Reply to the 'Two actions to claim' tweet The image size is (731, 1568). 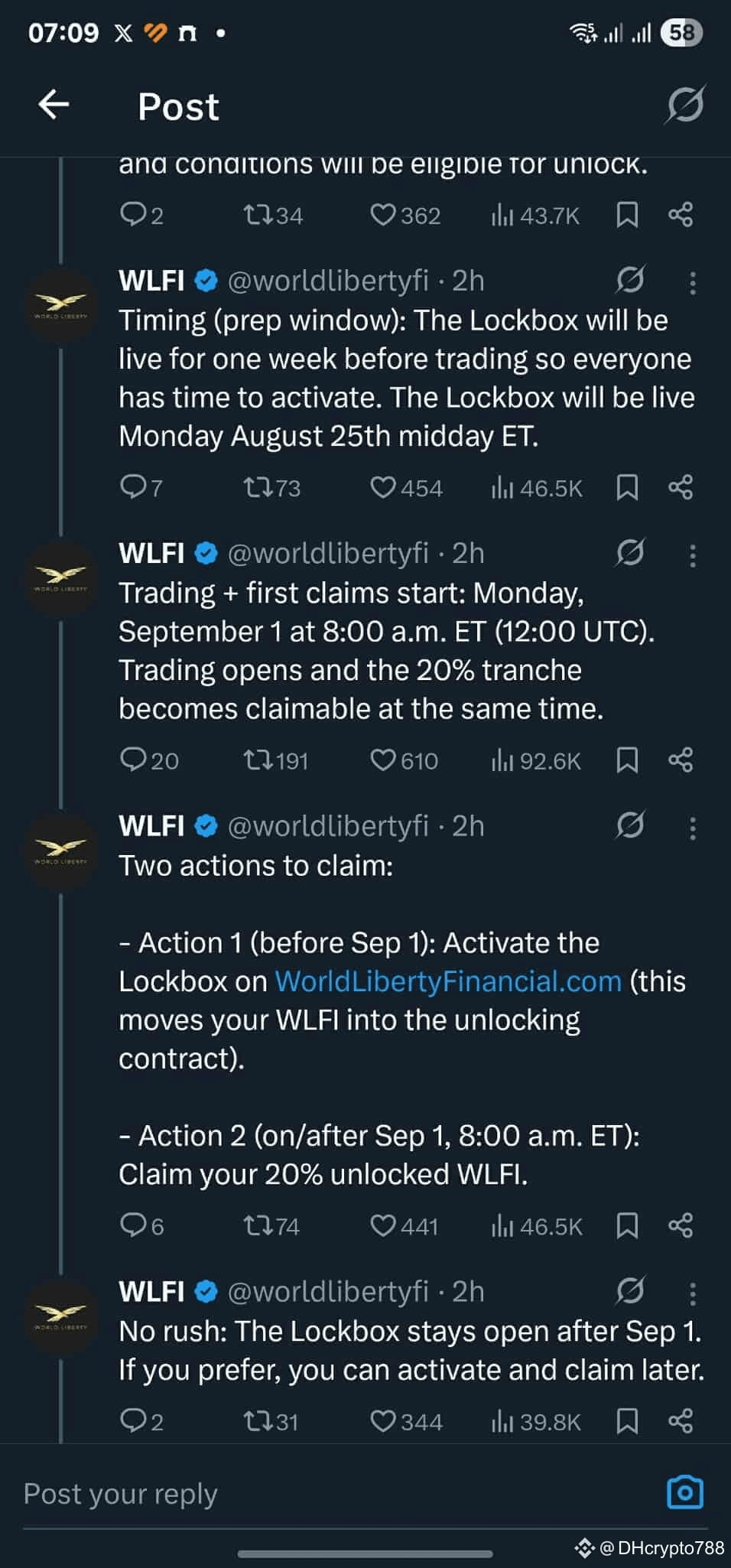[136, 1227]
